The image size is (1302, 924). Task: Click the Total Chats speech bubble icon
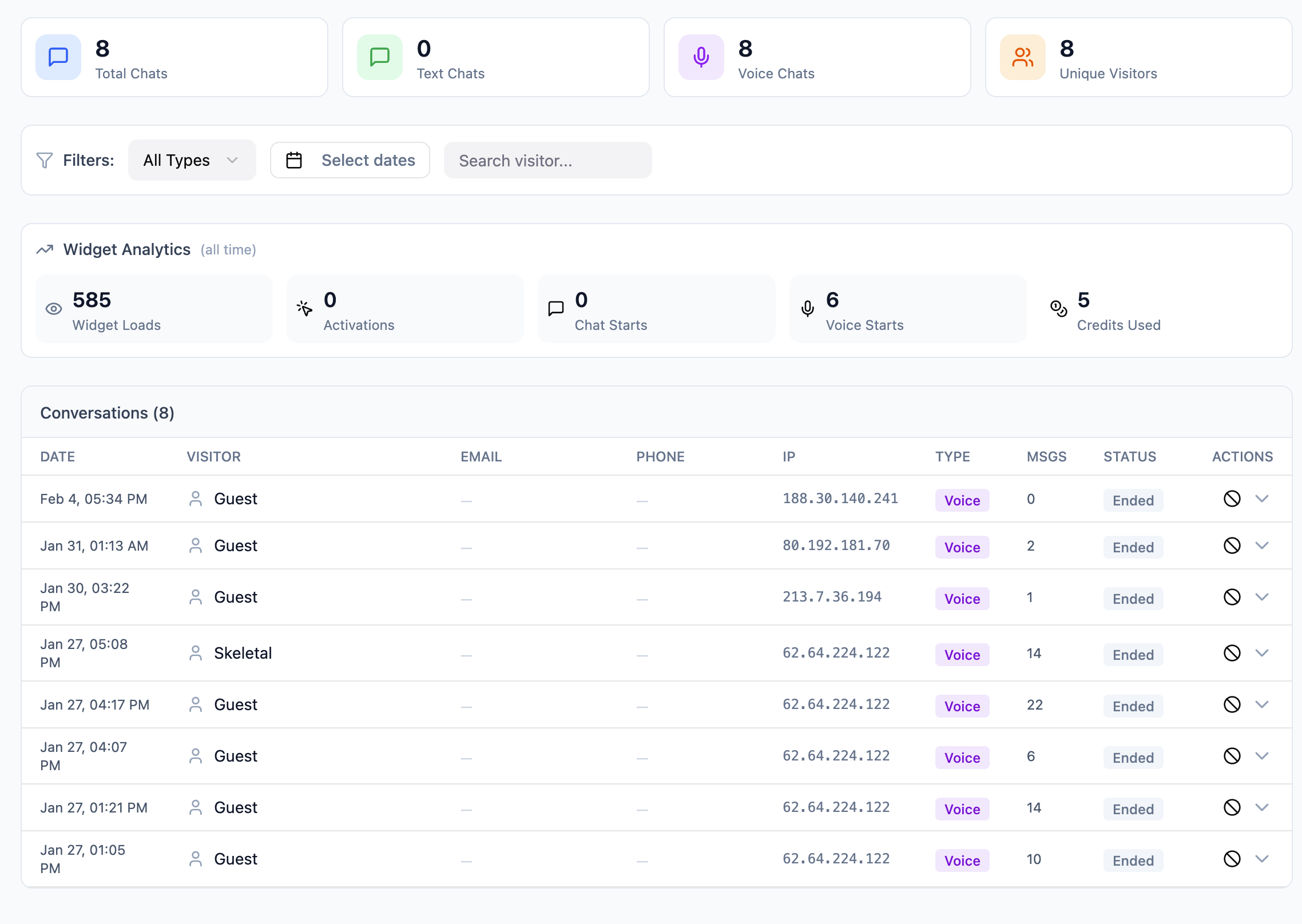58,57
